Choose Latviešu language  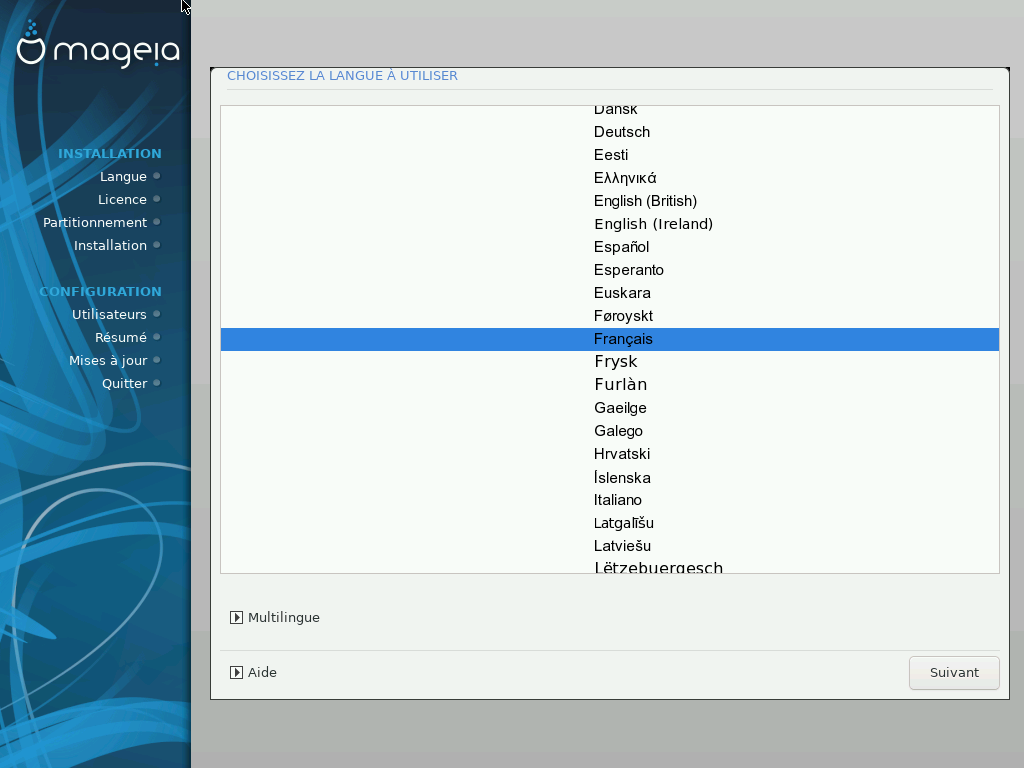(x=610, y=546)
